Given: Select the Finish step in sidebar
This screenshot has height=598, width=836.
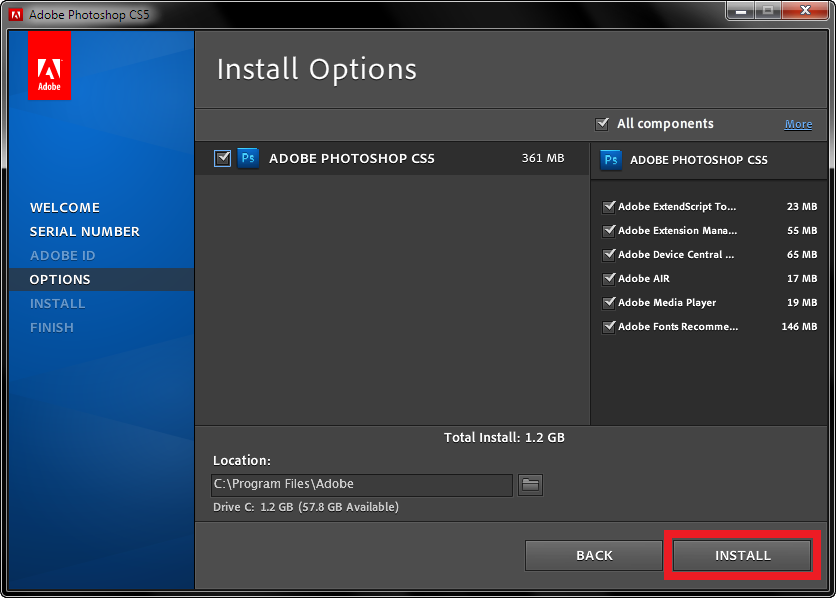Looking at the screenshot, I should tap(52, 327).
